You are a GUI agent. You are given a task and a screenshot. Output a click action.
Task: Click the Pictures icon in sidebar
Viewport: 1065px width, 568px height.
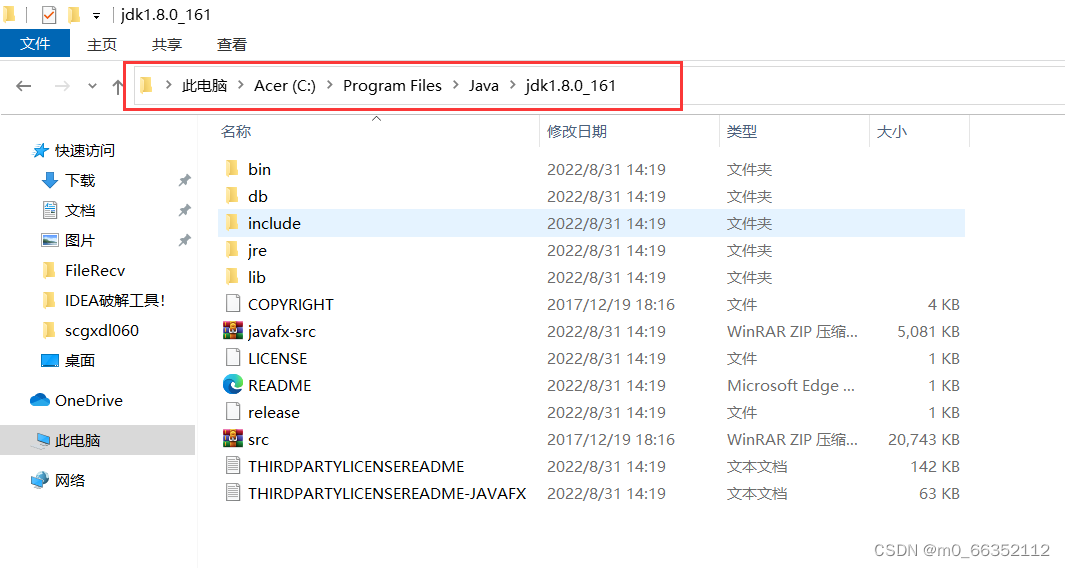(50, 240)
